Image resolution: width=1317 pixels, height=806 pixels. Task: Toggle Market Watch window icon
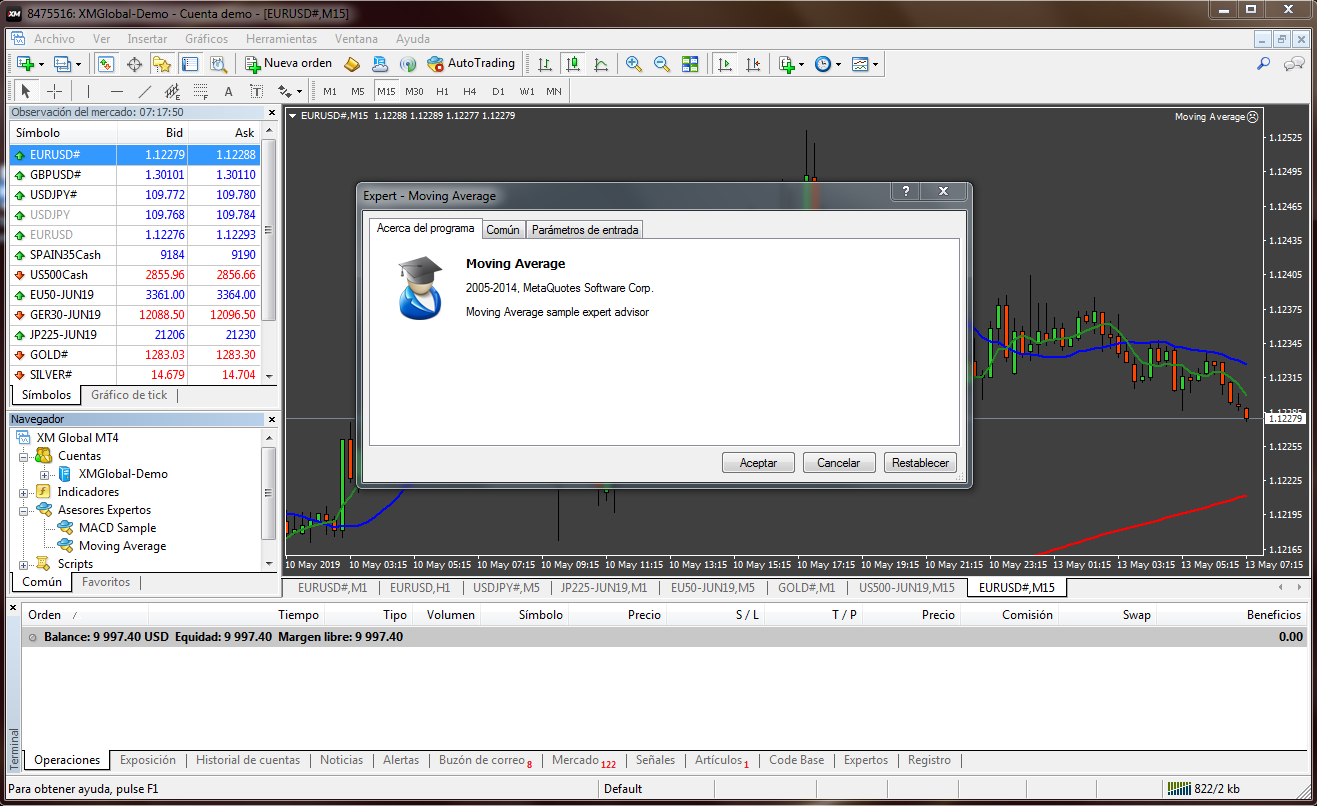pyautogui.click(x=106, y=63)
